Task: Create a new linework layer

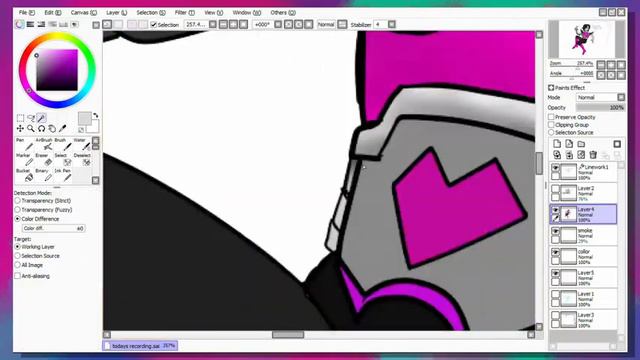Action: pyautogui.click(x=569, y=144)
